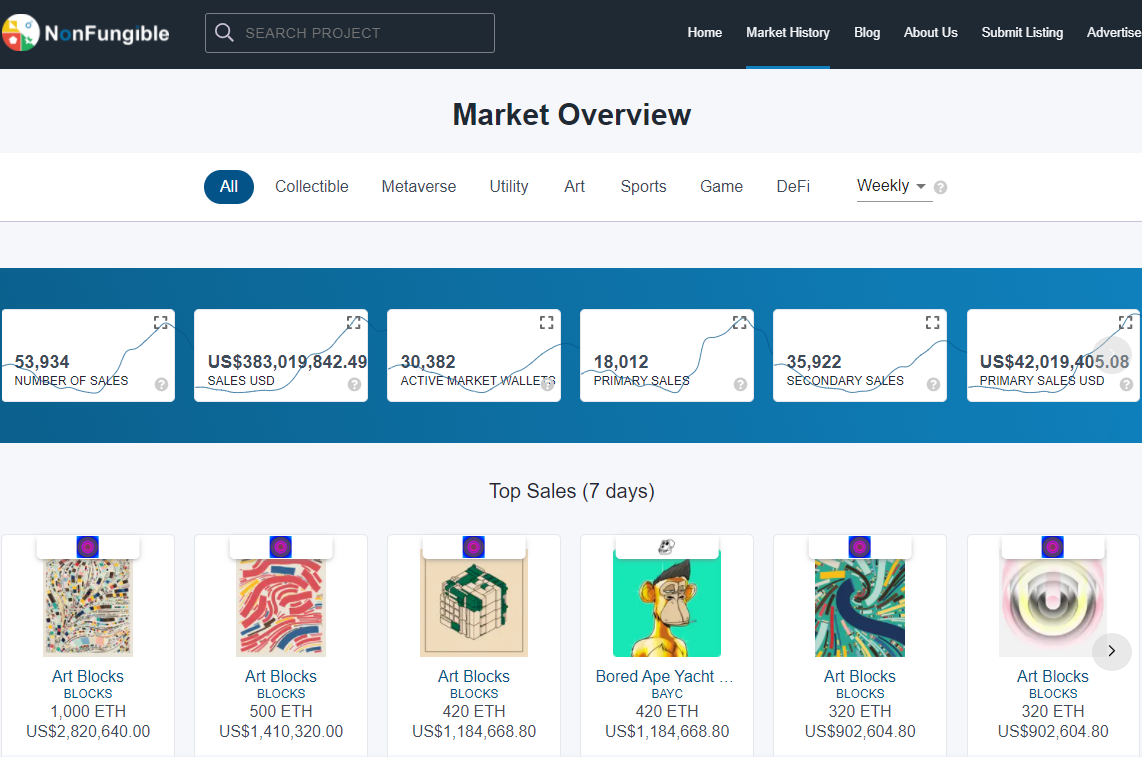Expand the Secondary Sales chart
1142x757 pixels.
pos(932,322)
